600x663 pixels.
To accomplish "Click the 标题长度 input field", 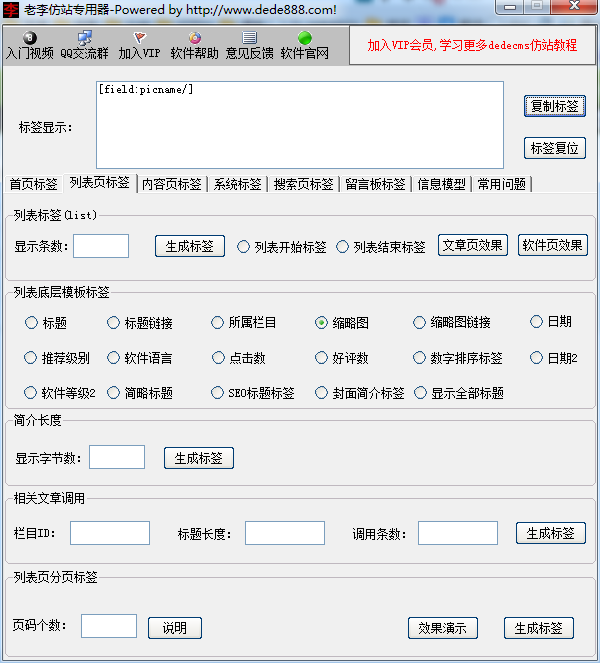I will pyautogui.click(x=285, y=533).
